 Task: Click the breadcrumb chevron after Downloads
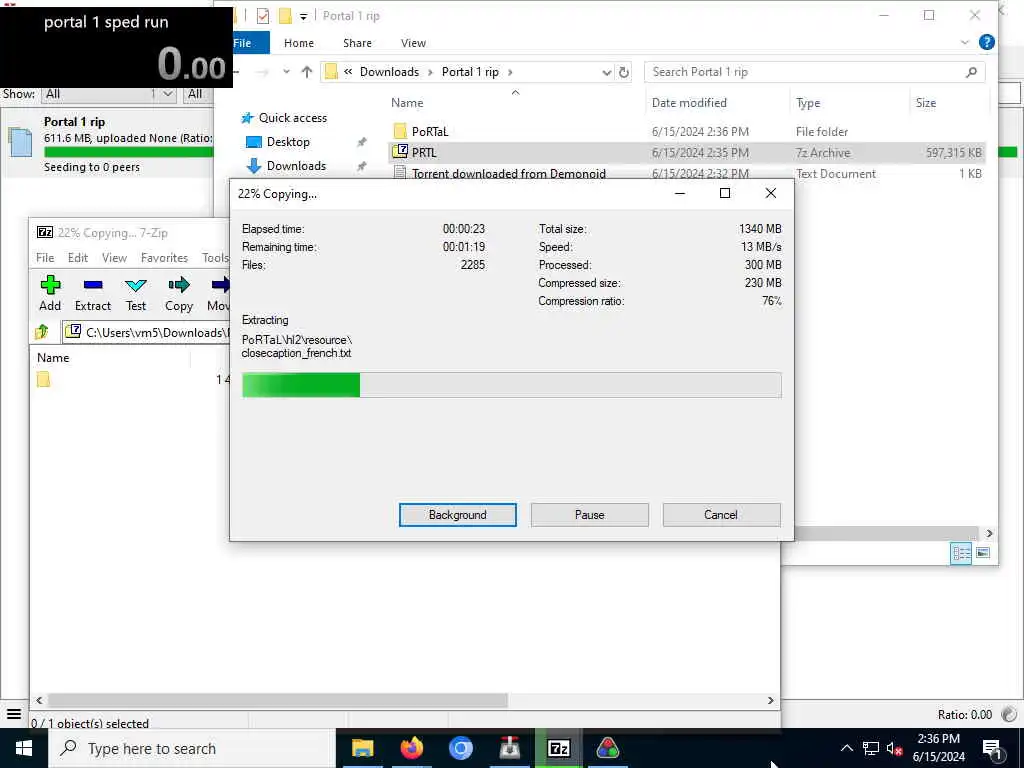point(430,72)
